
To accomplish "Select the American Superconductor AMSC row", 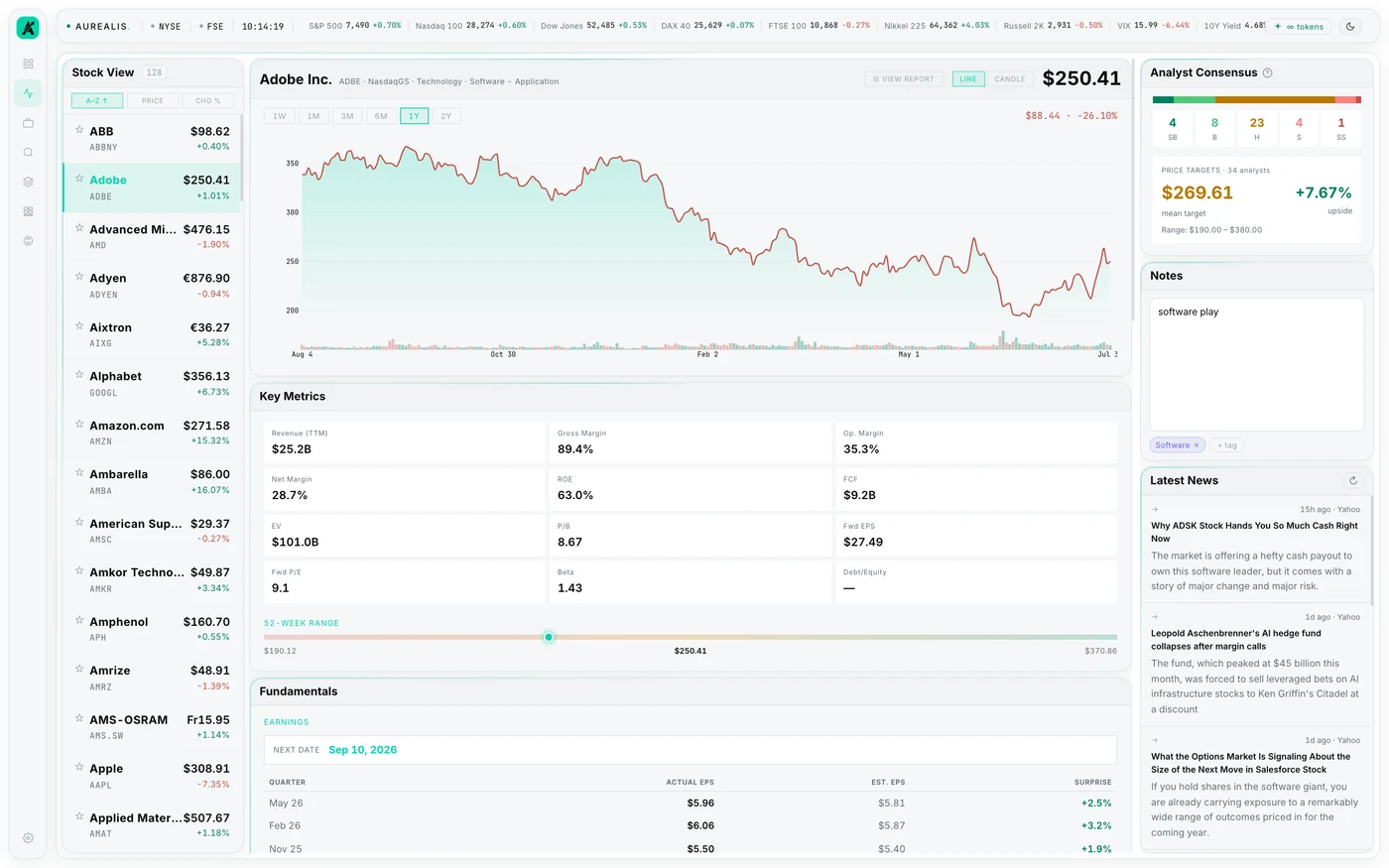I will [x=153, y=531].
